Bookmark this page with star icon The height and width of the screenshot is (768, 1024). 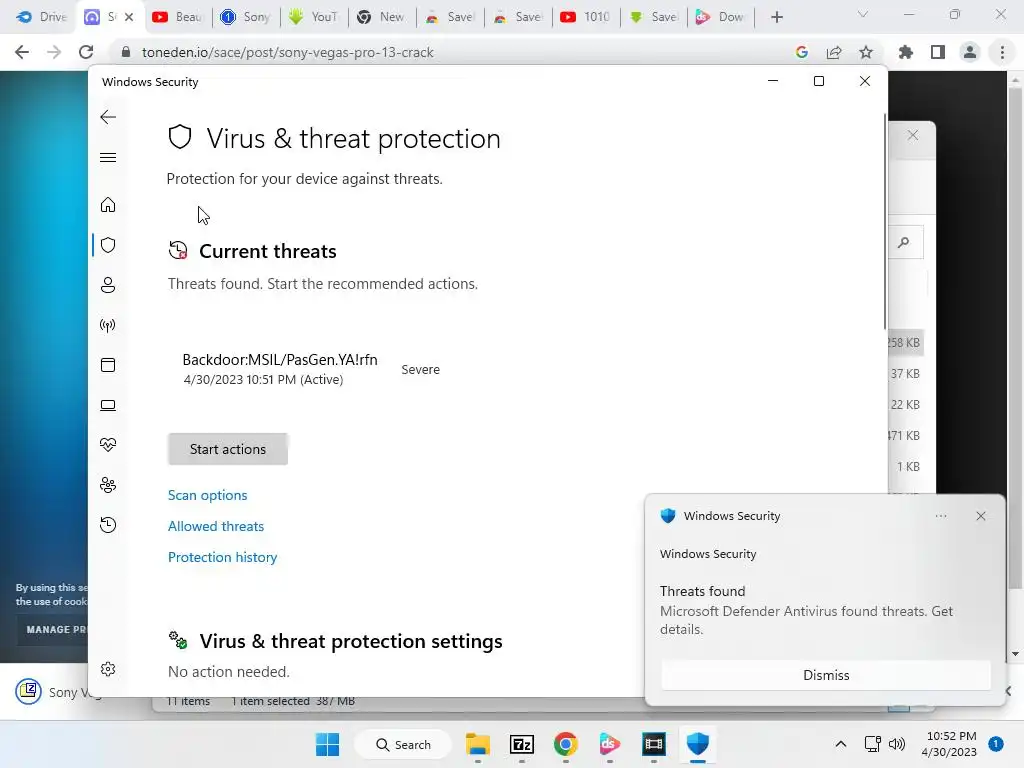coord(866,52)
